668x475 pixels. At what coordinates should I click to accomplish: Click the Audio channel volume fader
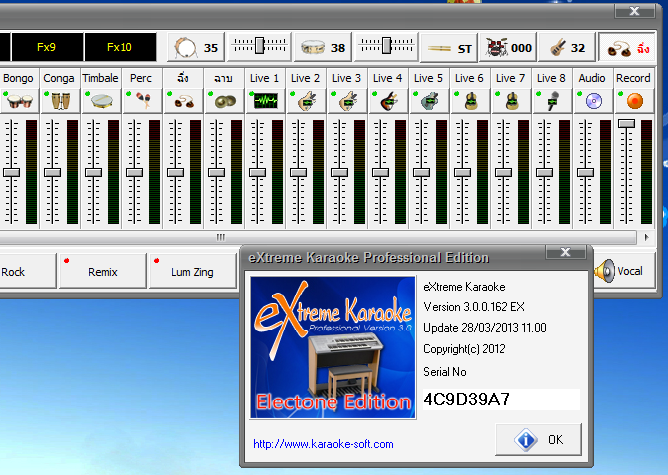585,173
